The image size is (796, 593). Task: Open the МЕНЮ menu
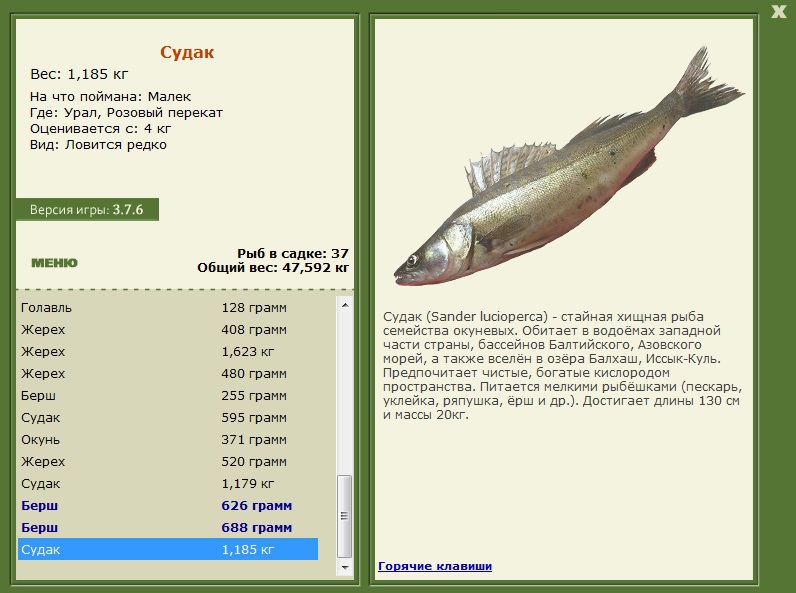click(54, 262)
